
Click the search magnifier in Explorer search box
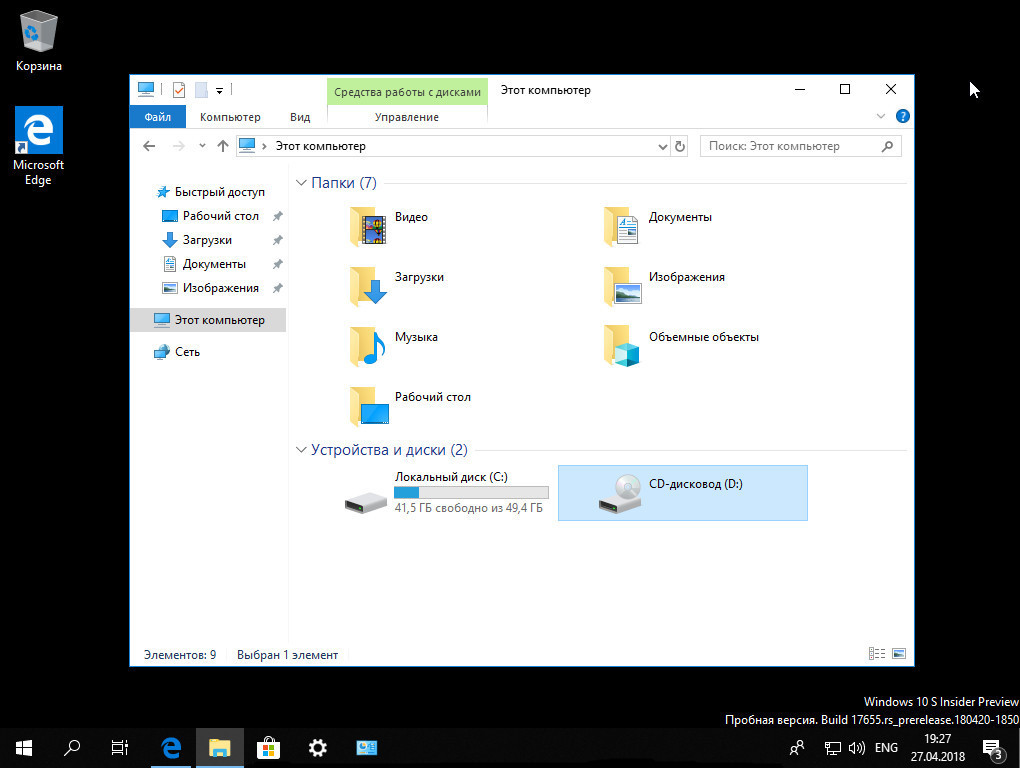click(x=887, y=146)
